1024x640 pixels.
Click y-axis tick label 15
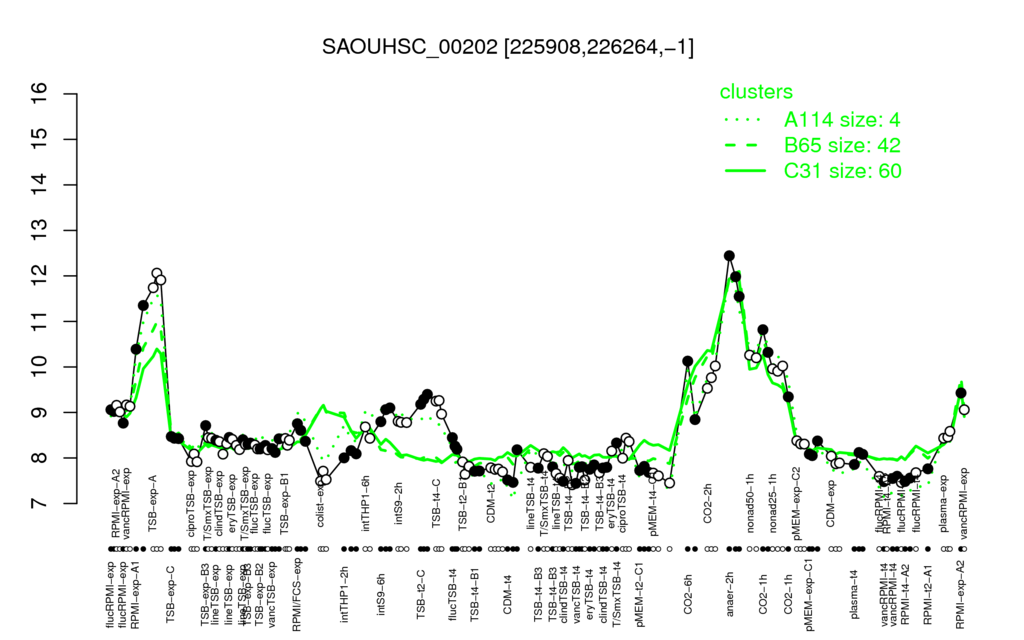[40, 139]
